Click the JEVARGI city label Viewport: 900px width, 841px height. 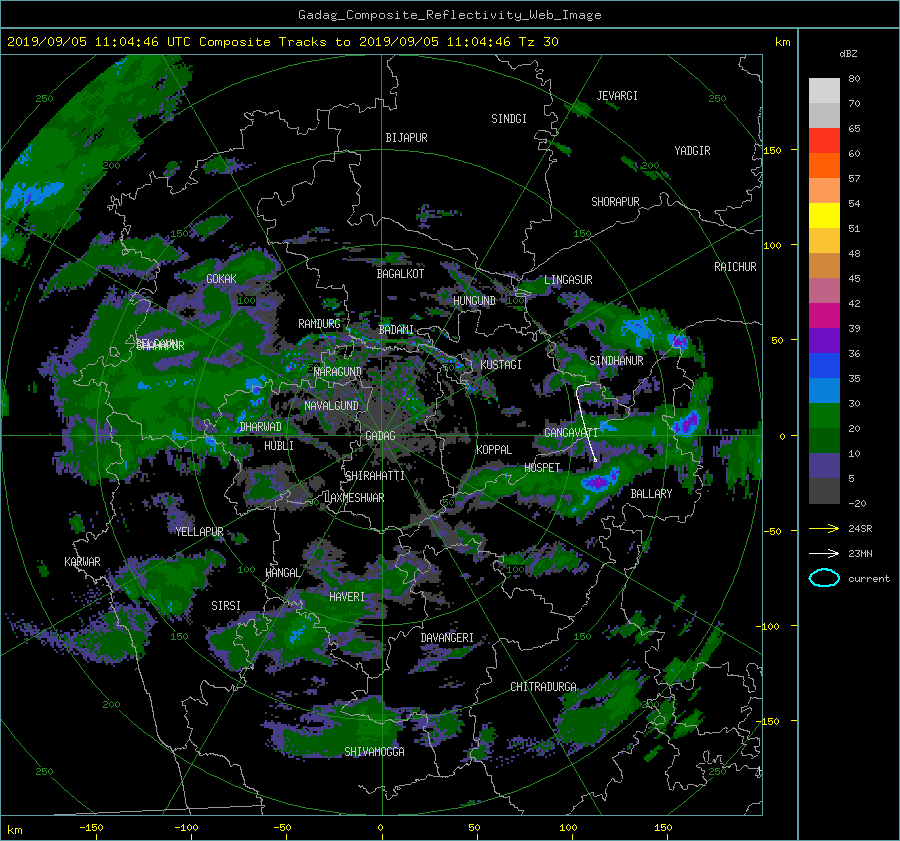(617, 96)
